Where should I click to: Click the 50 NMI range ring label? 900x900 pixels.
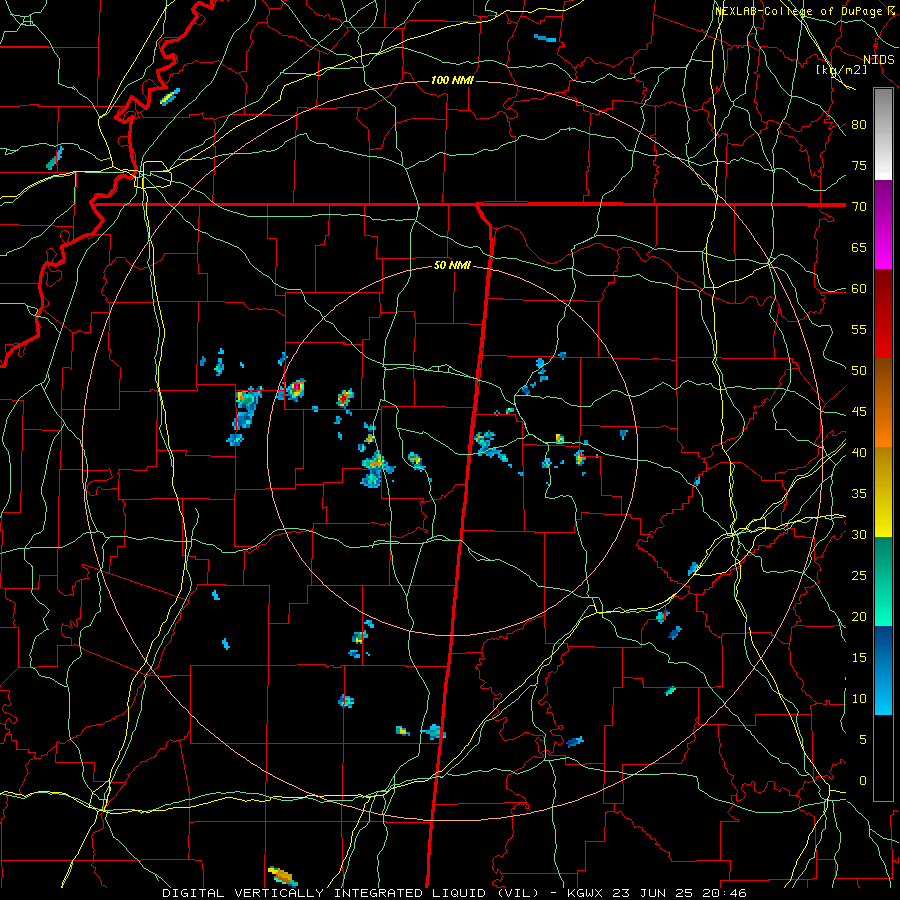click(x=452, y=265)
